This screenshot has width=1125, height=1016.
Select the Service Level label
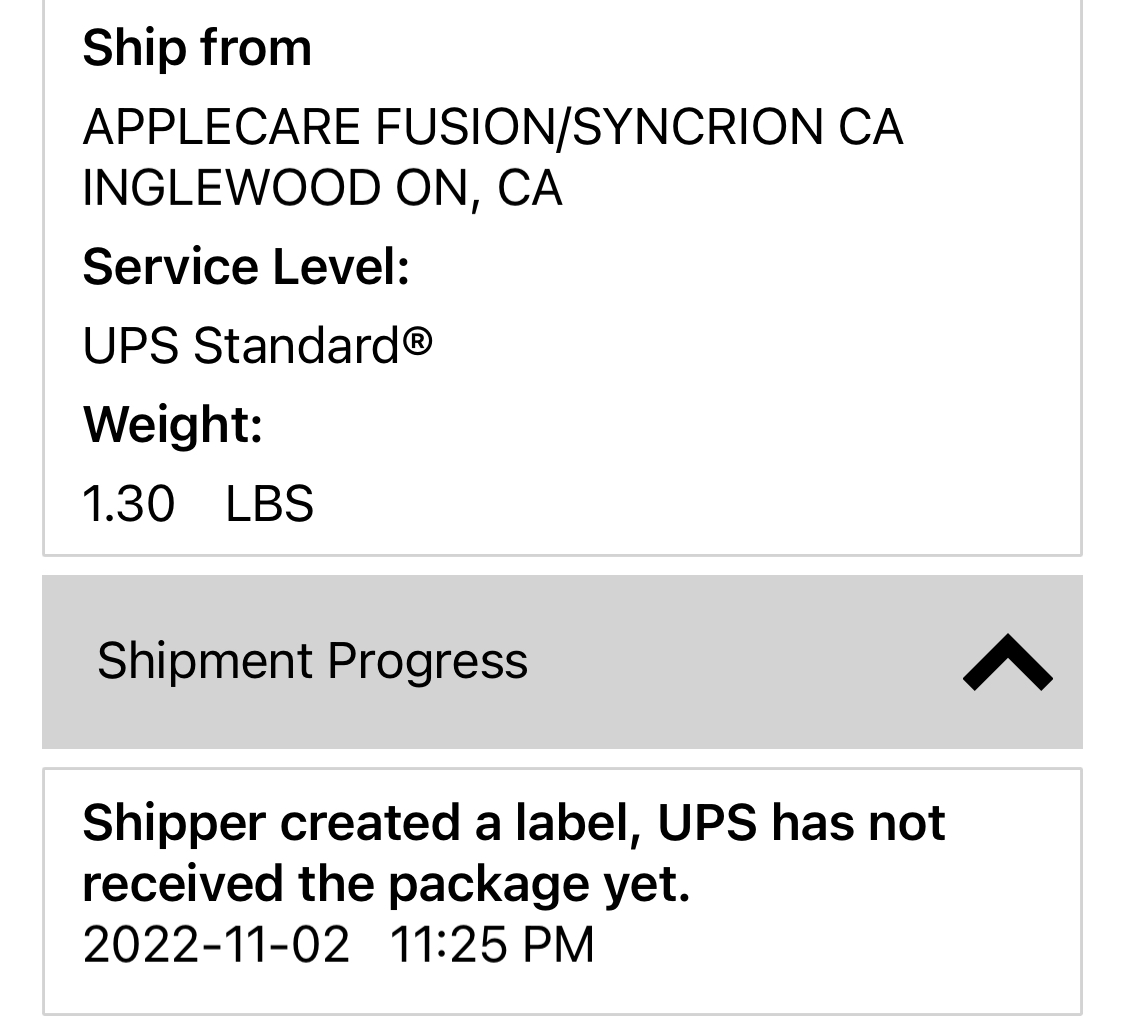pos(246,267)
